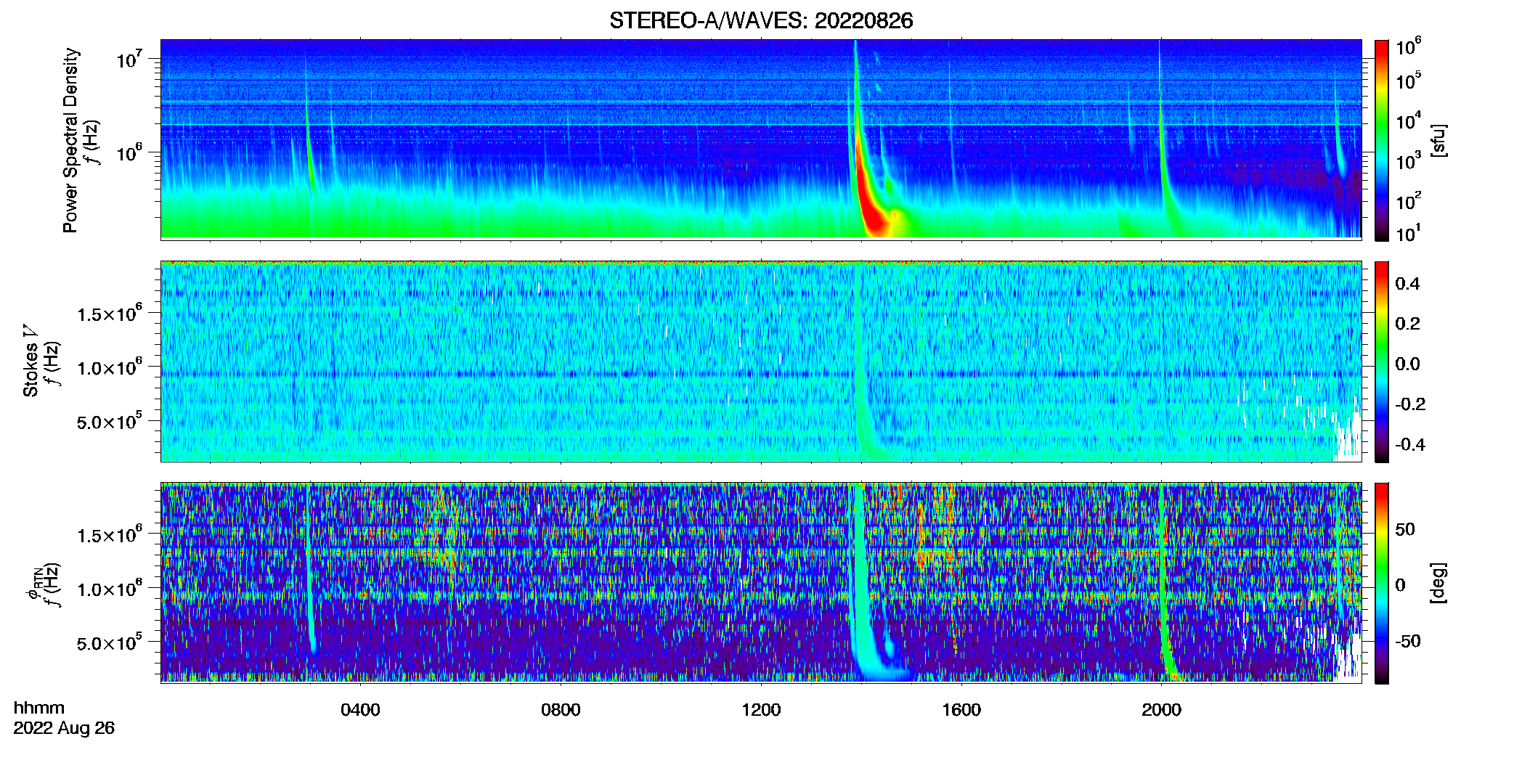Click the 10^1 label on the sfu colorbar
The height and width of the screenshot is (784, 1522).
click(1409, 234)
